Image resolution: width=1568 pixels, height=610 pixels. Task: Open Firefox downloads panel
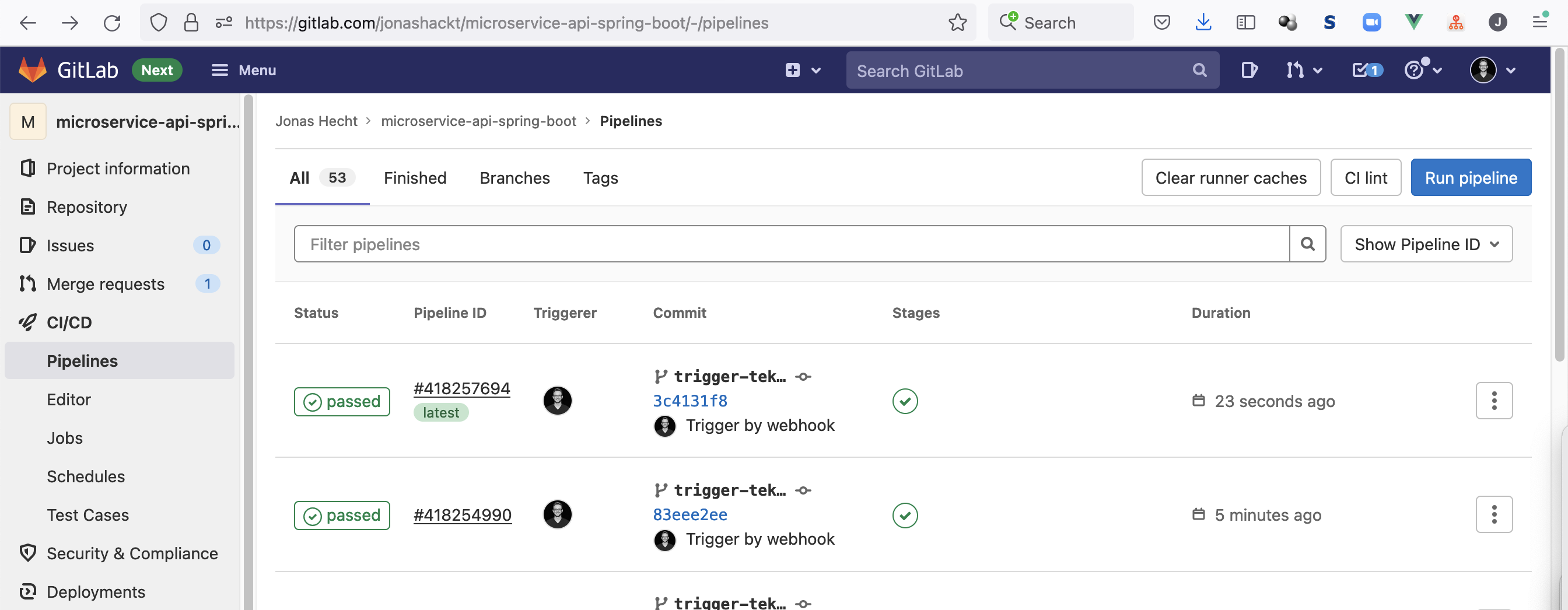tap(1203, 23)
